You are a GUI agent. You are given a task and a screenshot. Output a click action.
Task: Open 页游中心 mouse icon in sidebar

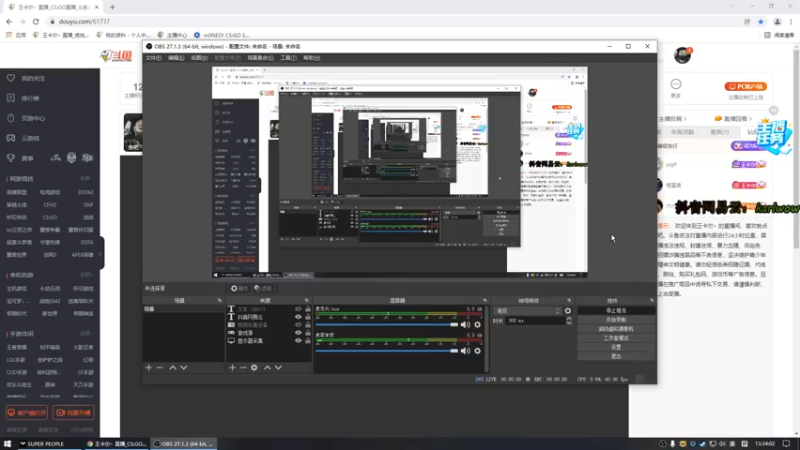tap(11, 118)
